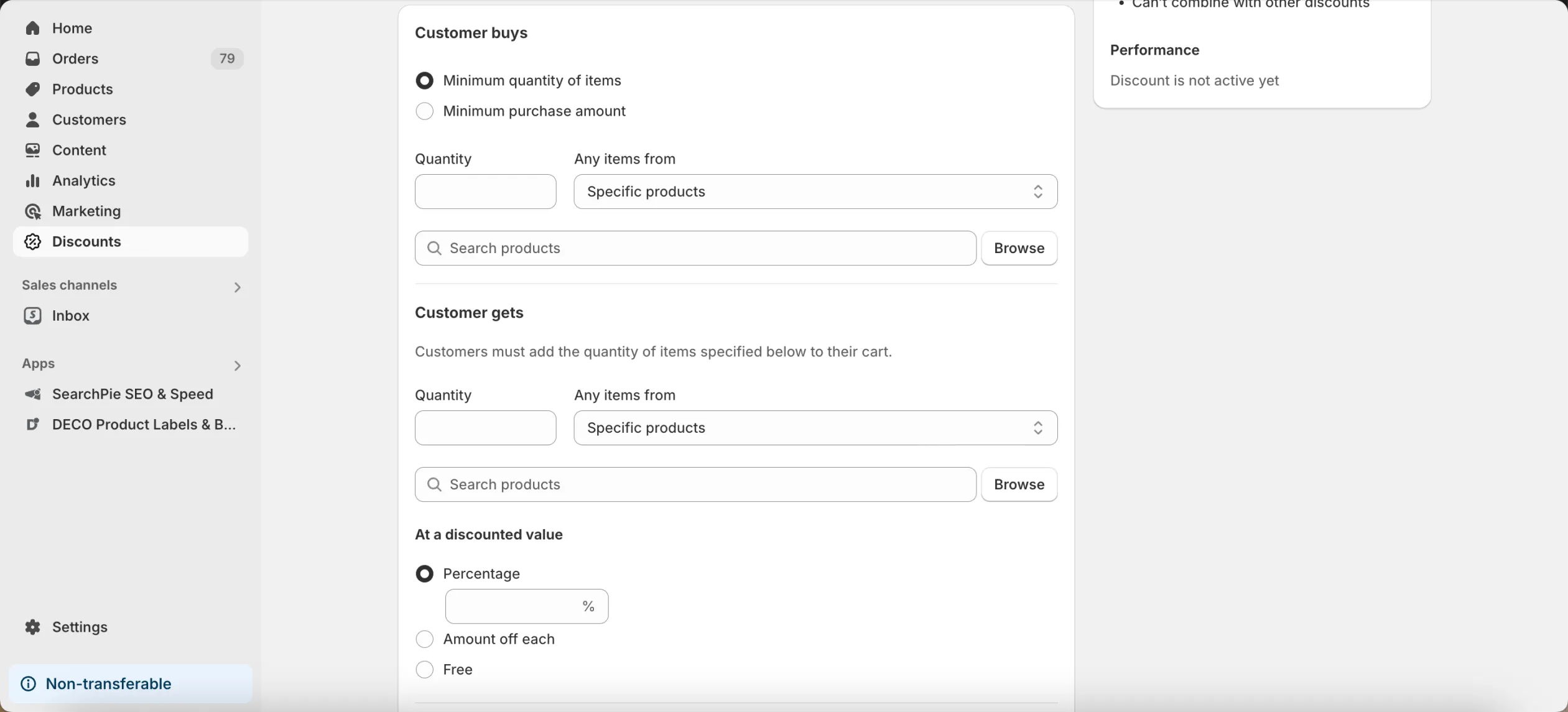Click the Customers person icon
1568x712 pixels.
(x=32, y=119)
